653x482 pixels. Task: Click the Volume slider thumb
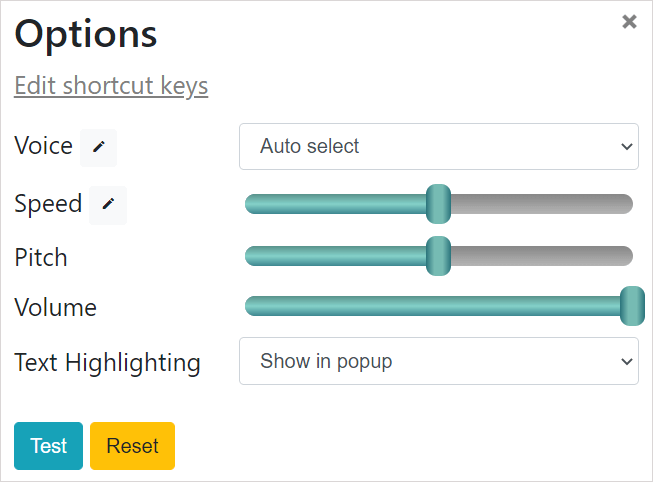tap(632, 306)
